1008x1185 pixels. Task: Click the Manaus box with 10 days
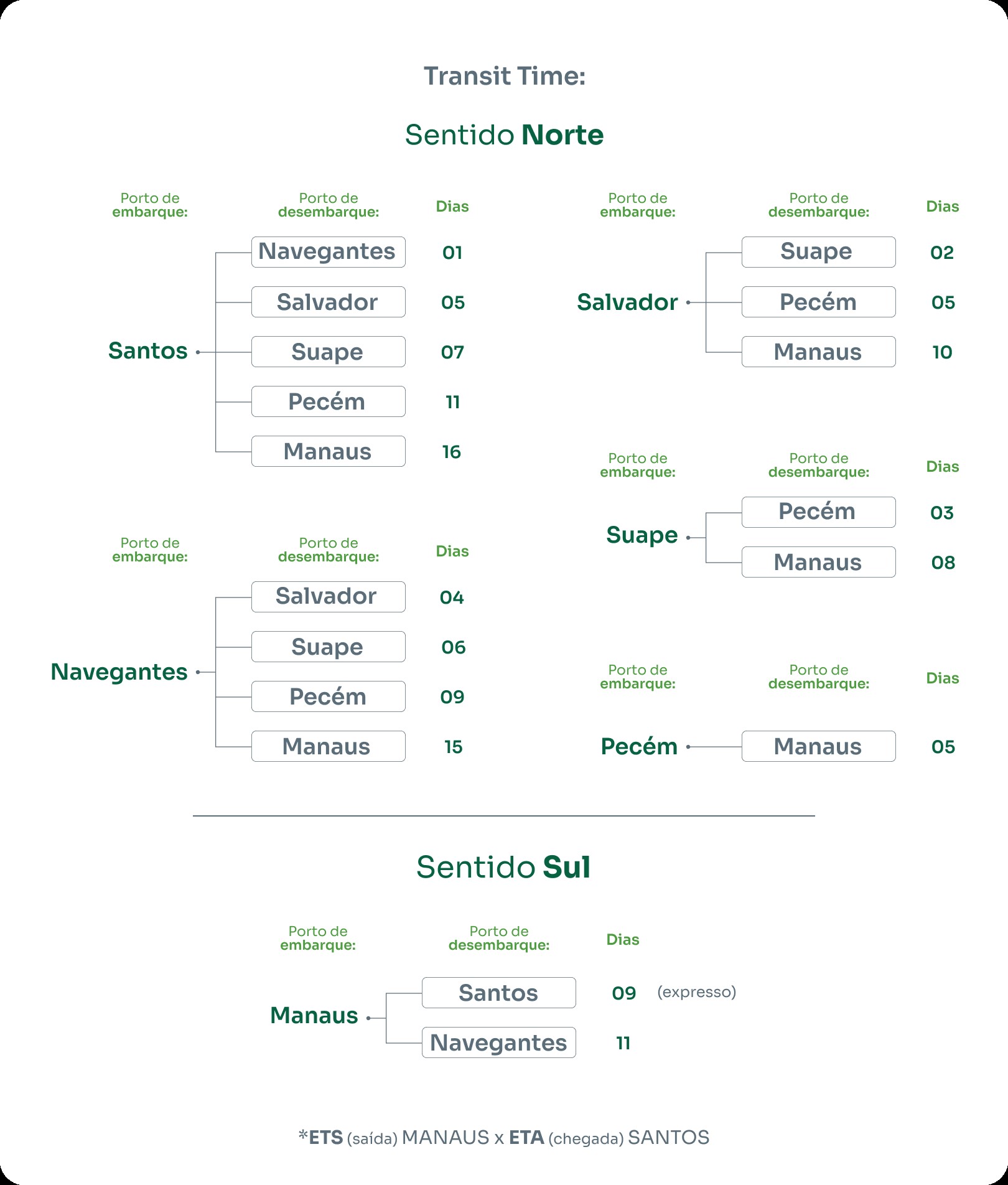pyautogui.click(x=819, y=352)
